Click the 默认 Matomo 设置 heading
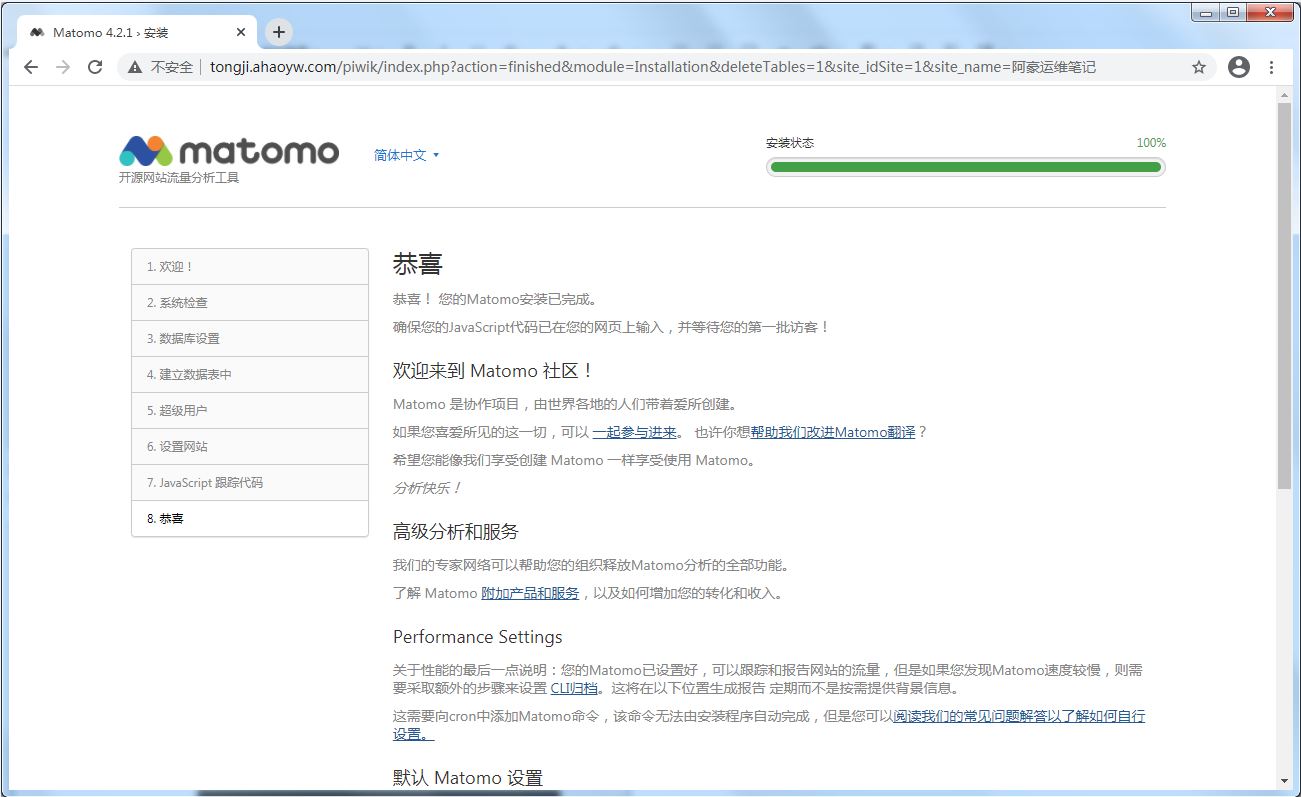 pos(468,777)
